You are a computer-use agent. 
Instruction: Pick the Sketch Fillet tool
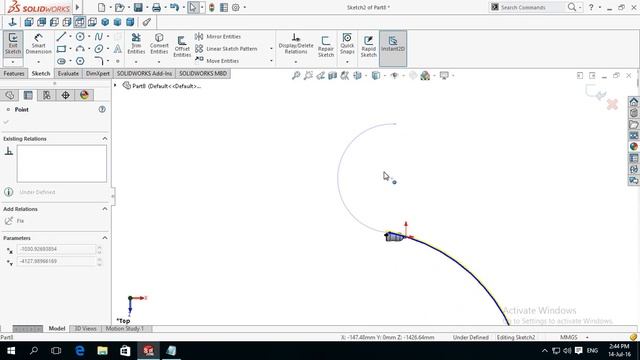[x=99, y=61]
